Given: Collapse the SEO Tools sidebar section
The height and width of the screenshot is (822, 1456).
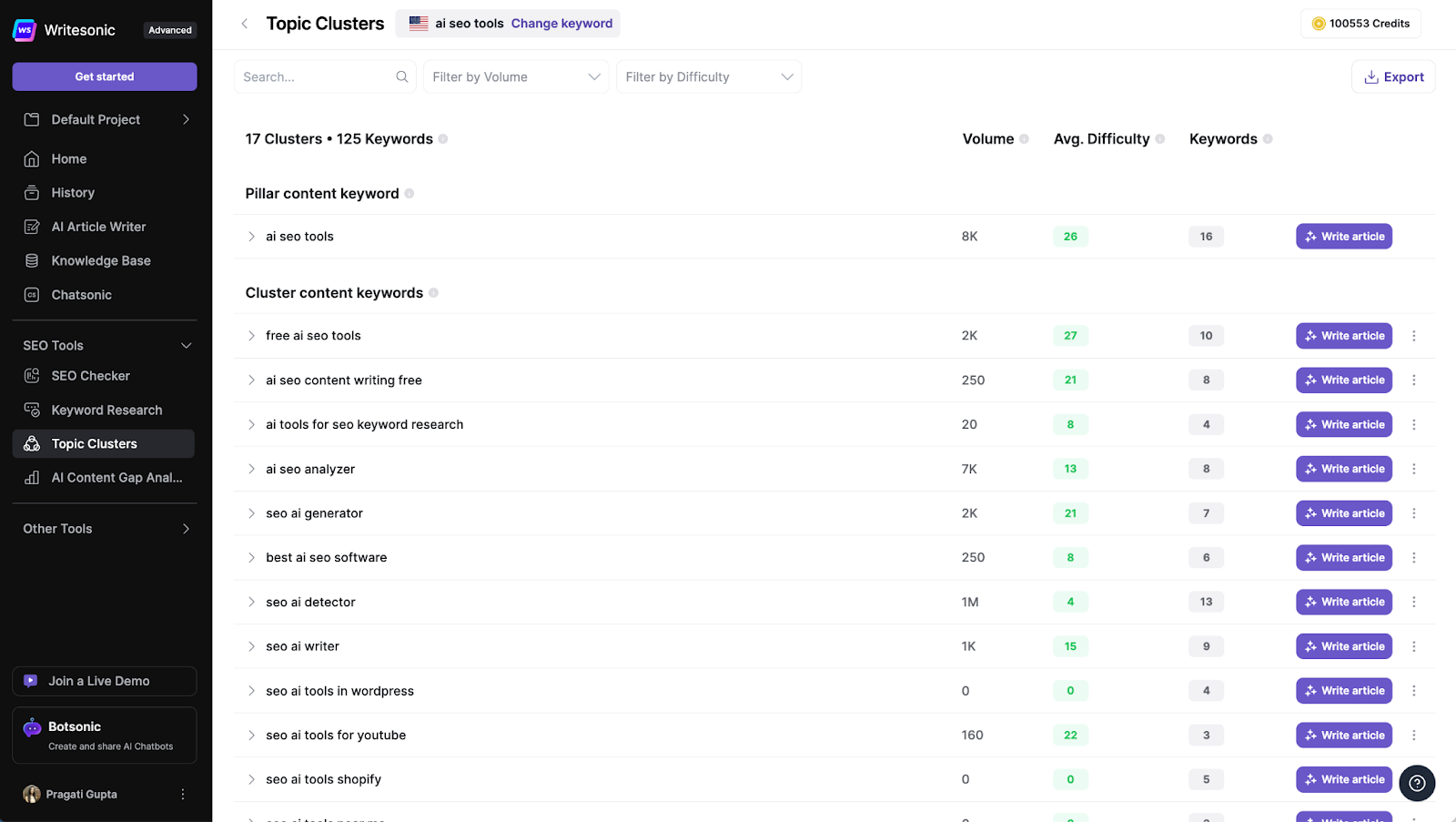Looking at the screenshot, I should (x=186, y=346).
